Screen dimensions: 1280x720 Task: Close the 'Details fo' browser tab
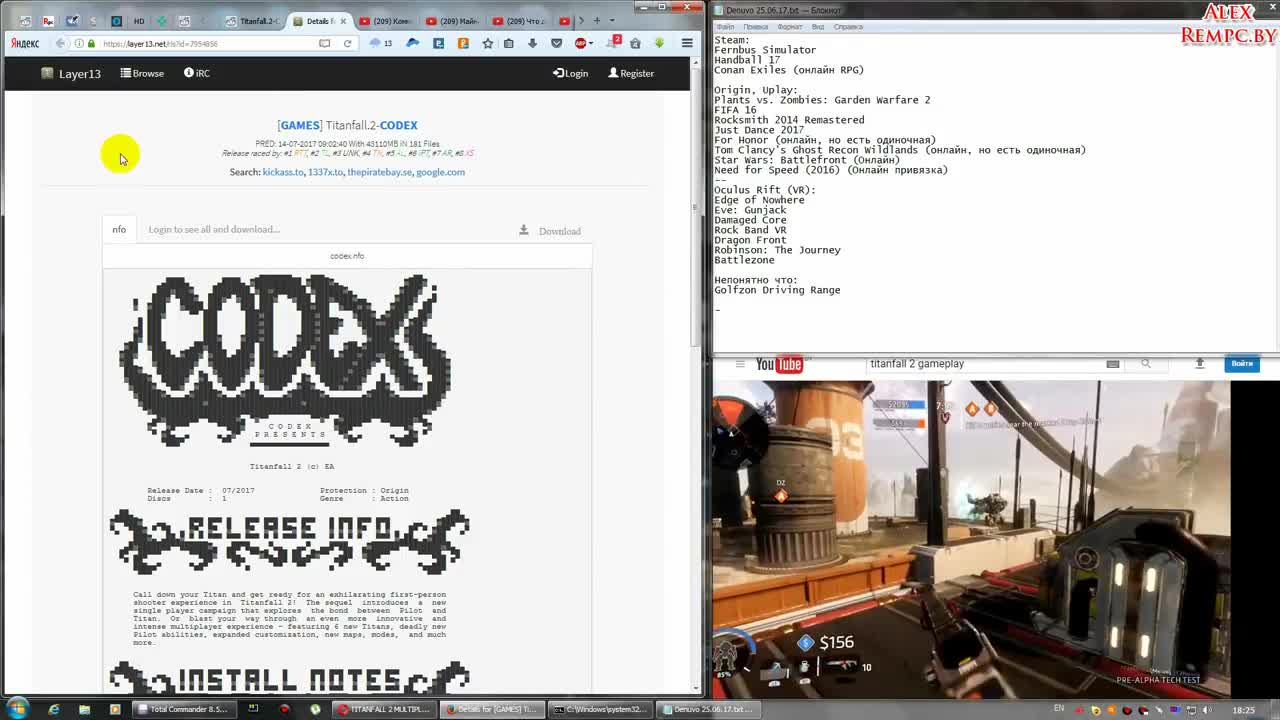pyautogui.click(x=344, y=21)
